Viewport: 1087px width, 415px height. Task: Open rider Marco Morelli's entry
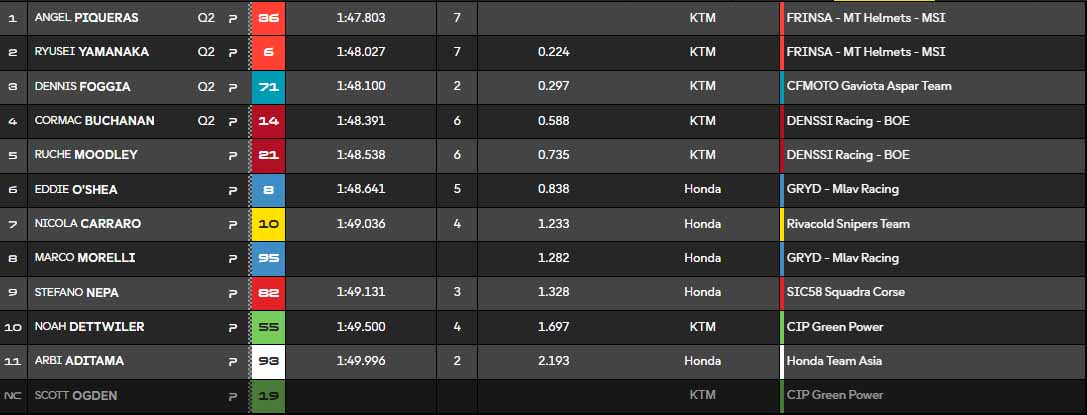(85, 258)
